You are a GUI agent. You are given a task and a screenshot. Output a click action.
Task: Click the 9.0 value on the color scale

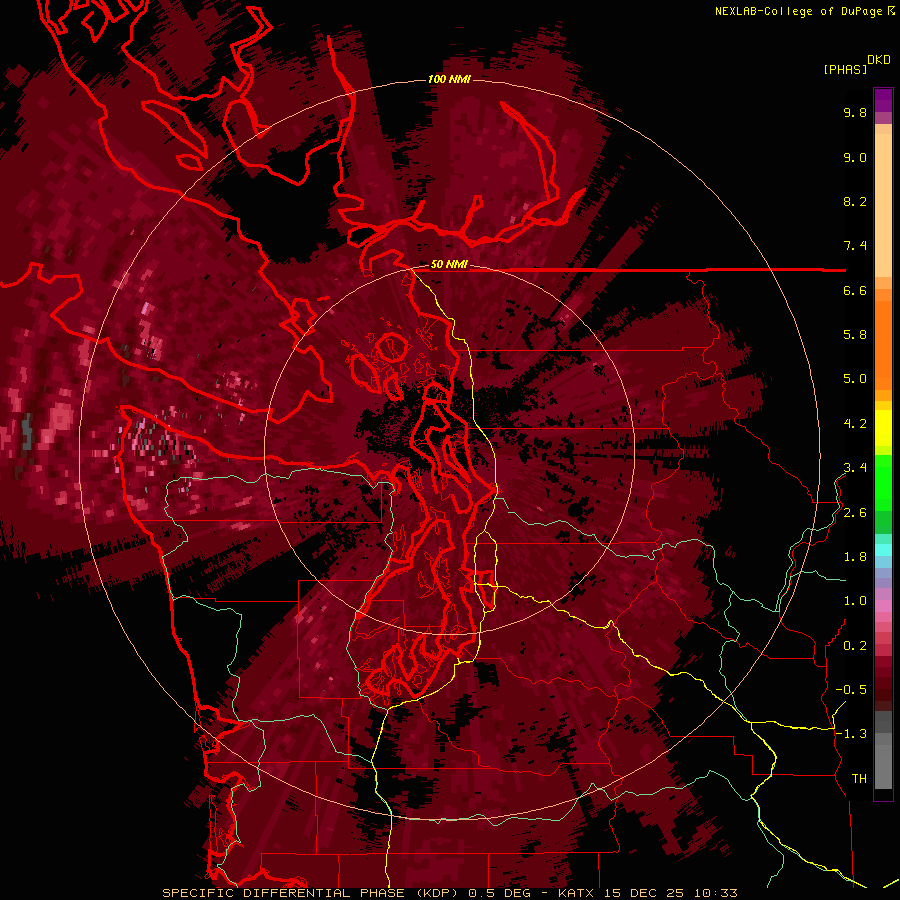(x=855, y=157)
